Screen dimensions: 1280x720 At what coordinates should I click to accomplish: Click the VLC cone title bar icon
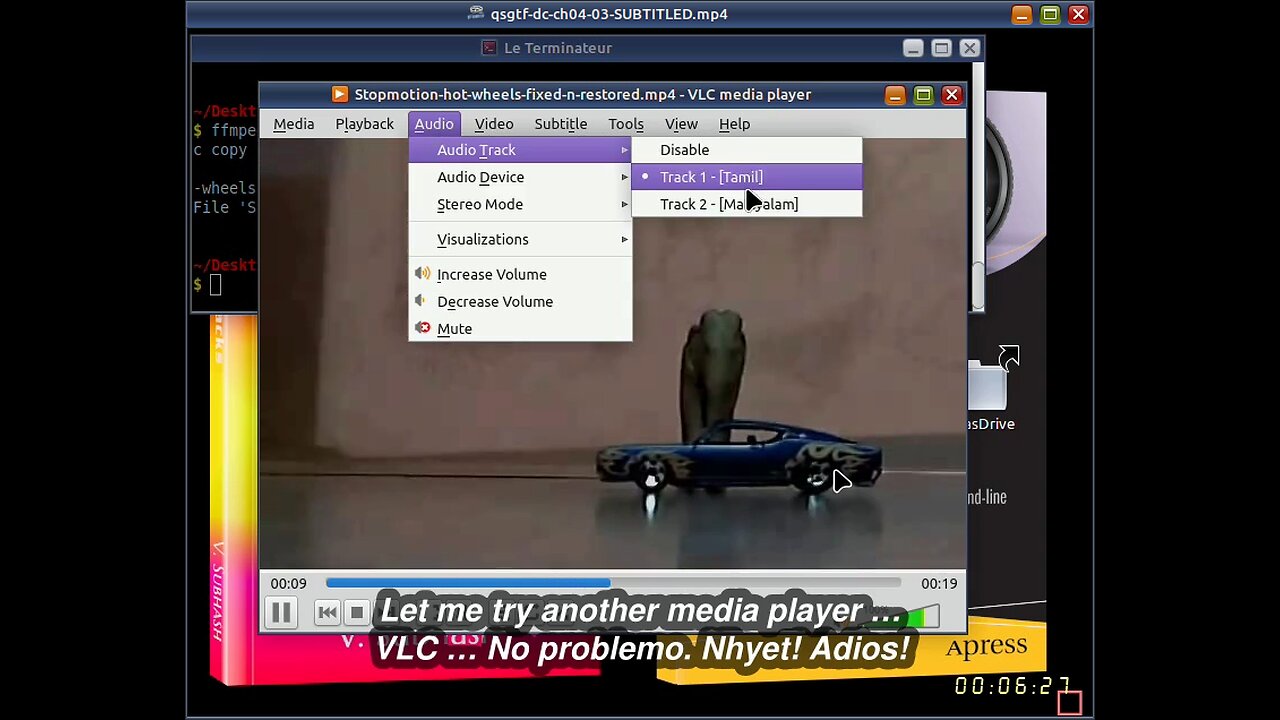[340, 95]
